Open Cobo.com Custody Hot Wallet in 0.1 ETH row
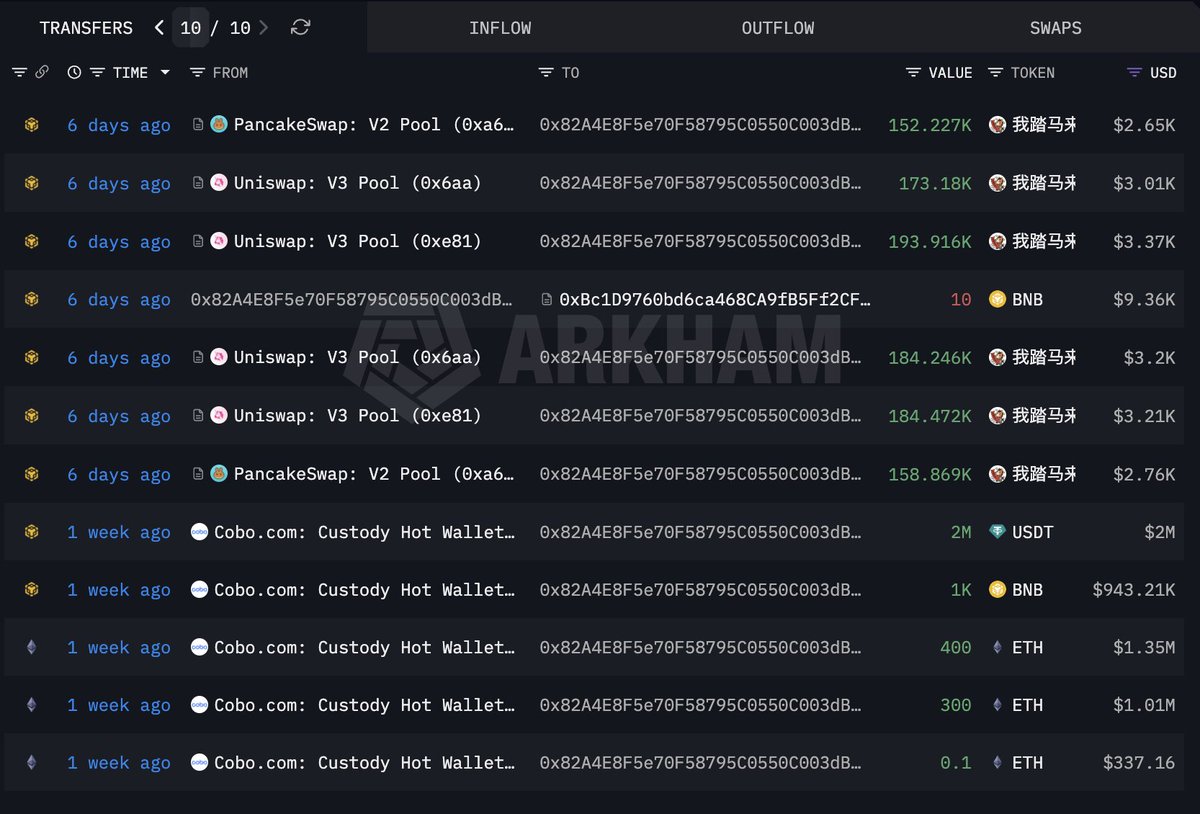This screenshot has width=1200, height=814. (x=365, y=763)
